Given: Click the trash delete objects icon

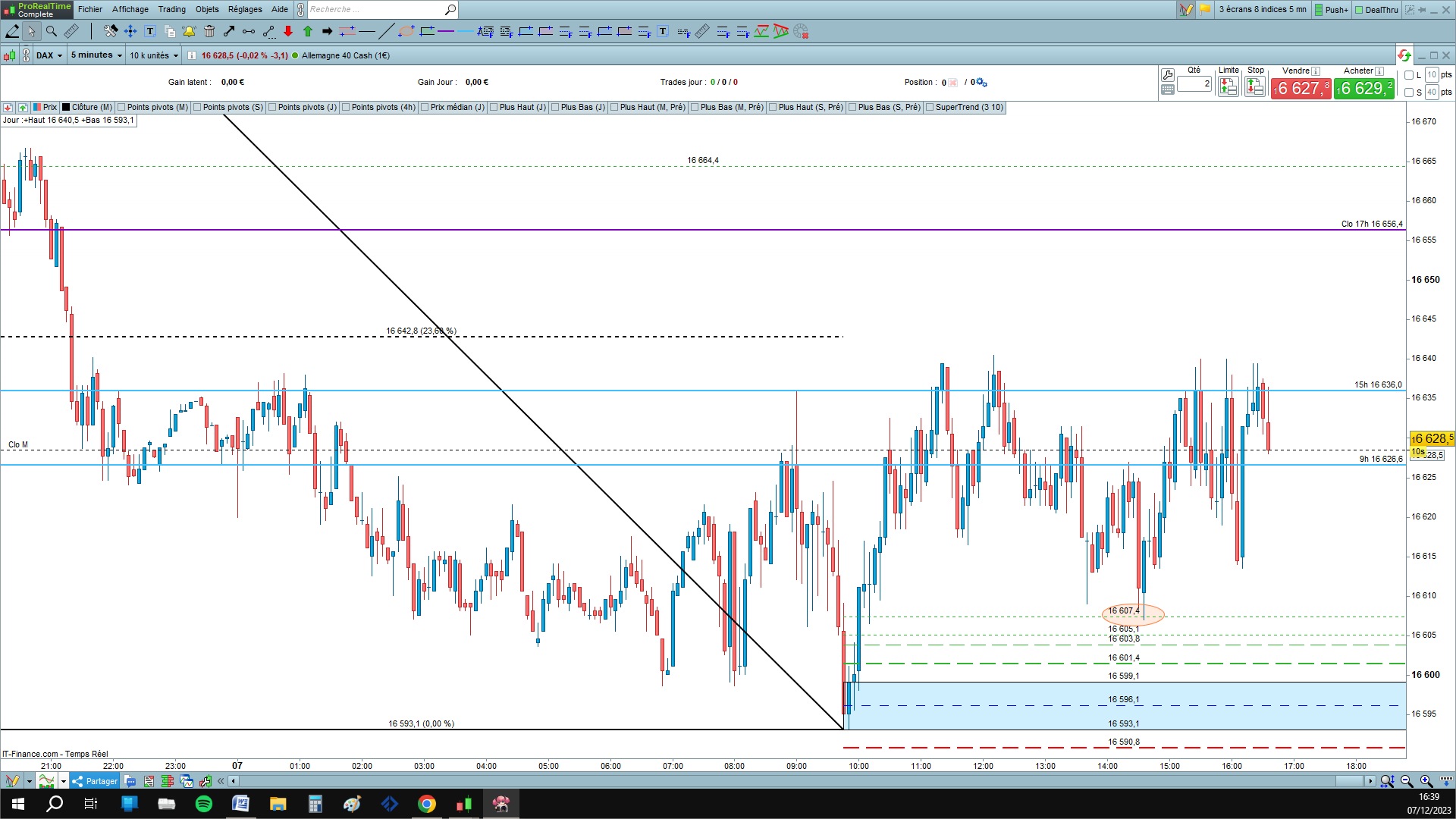Looking at the screenshot, I should coord(209,31).
